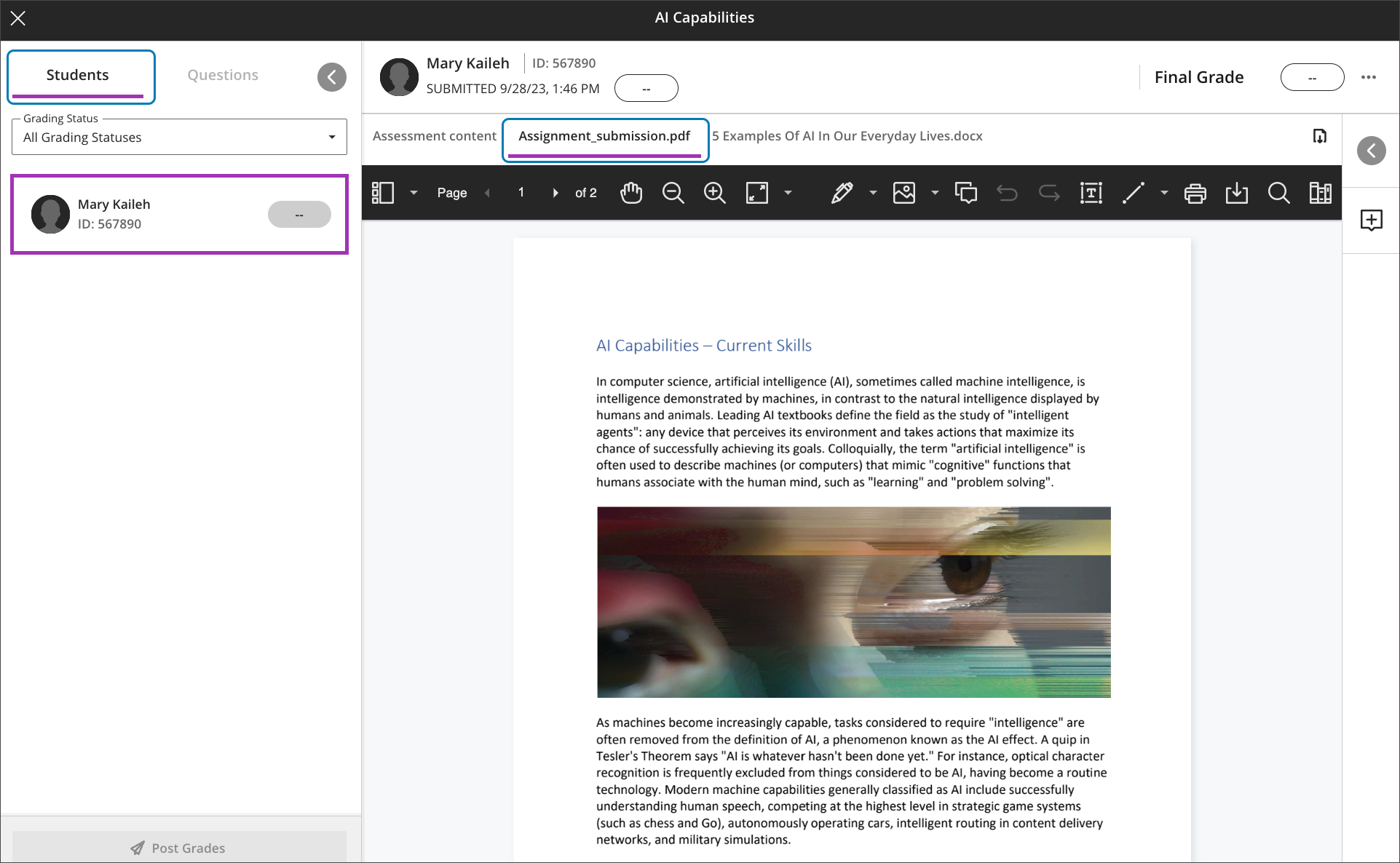Click the zoom in magnifier icon

coord(714,193)
